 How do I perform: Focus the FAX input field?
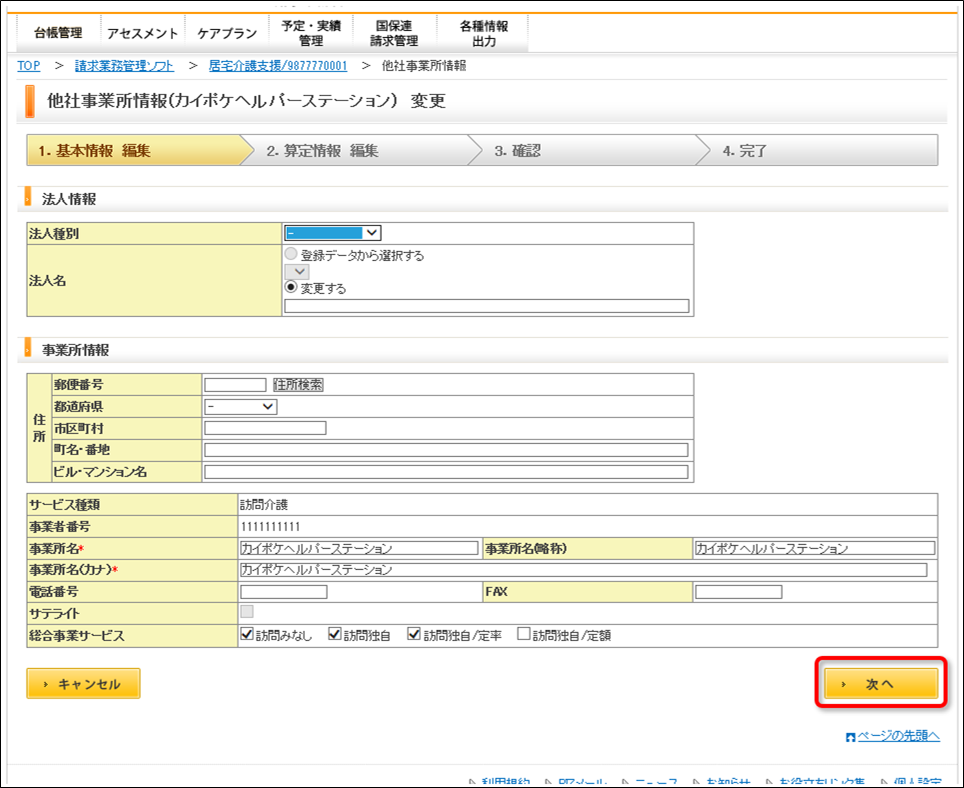(738, 592)
